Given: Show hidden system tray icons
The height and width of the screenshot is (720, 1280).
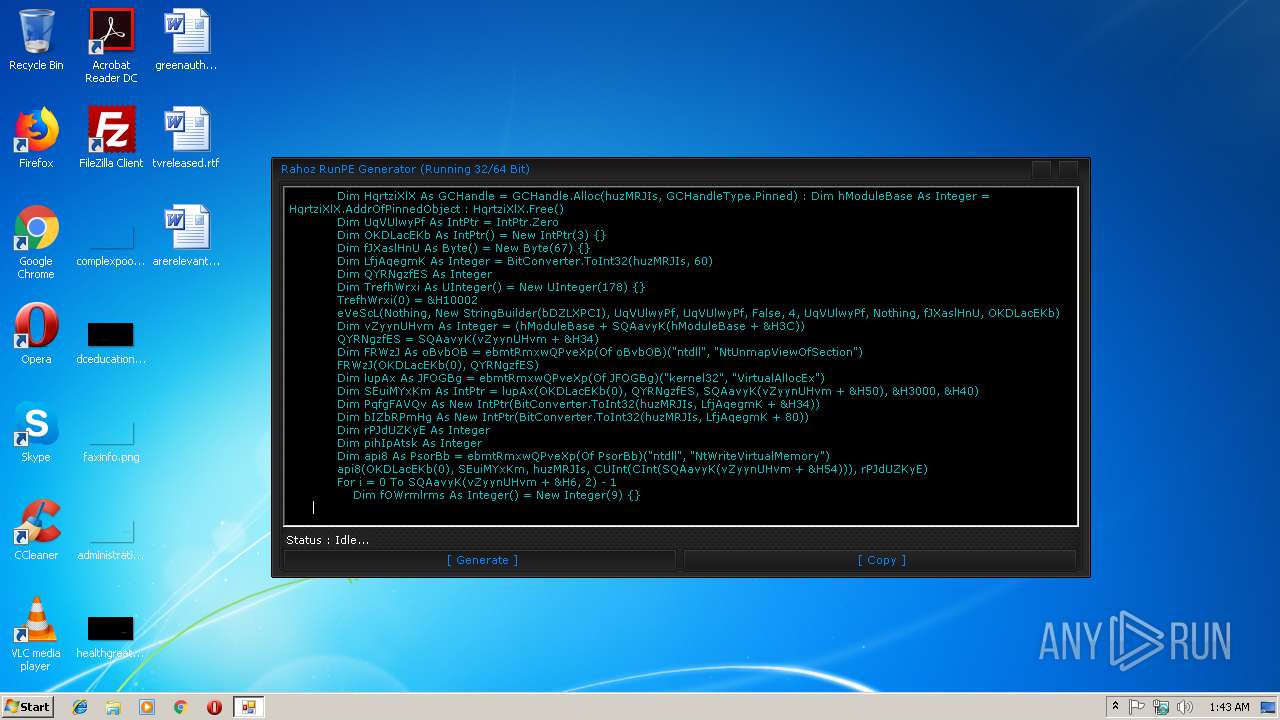Looking at the screenshot, I should [1116, 707].
